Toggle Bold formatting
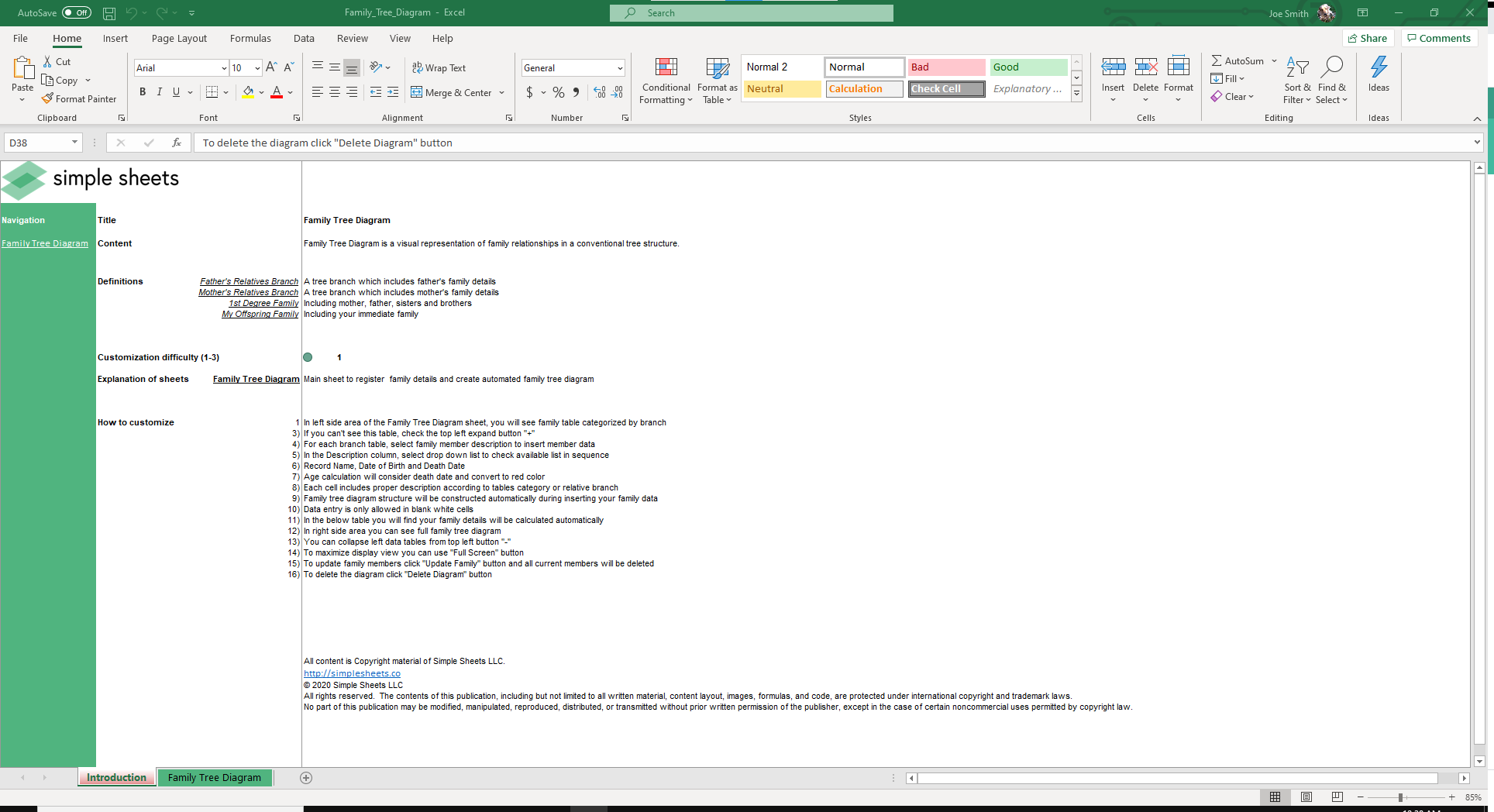 pyautogui.click(x=143, y=92)
